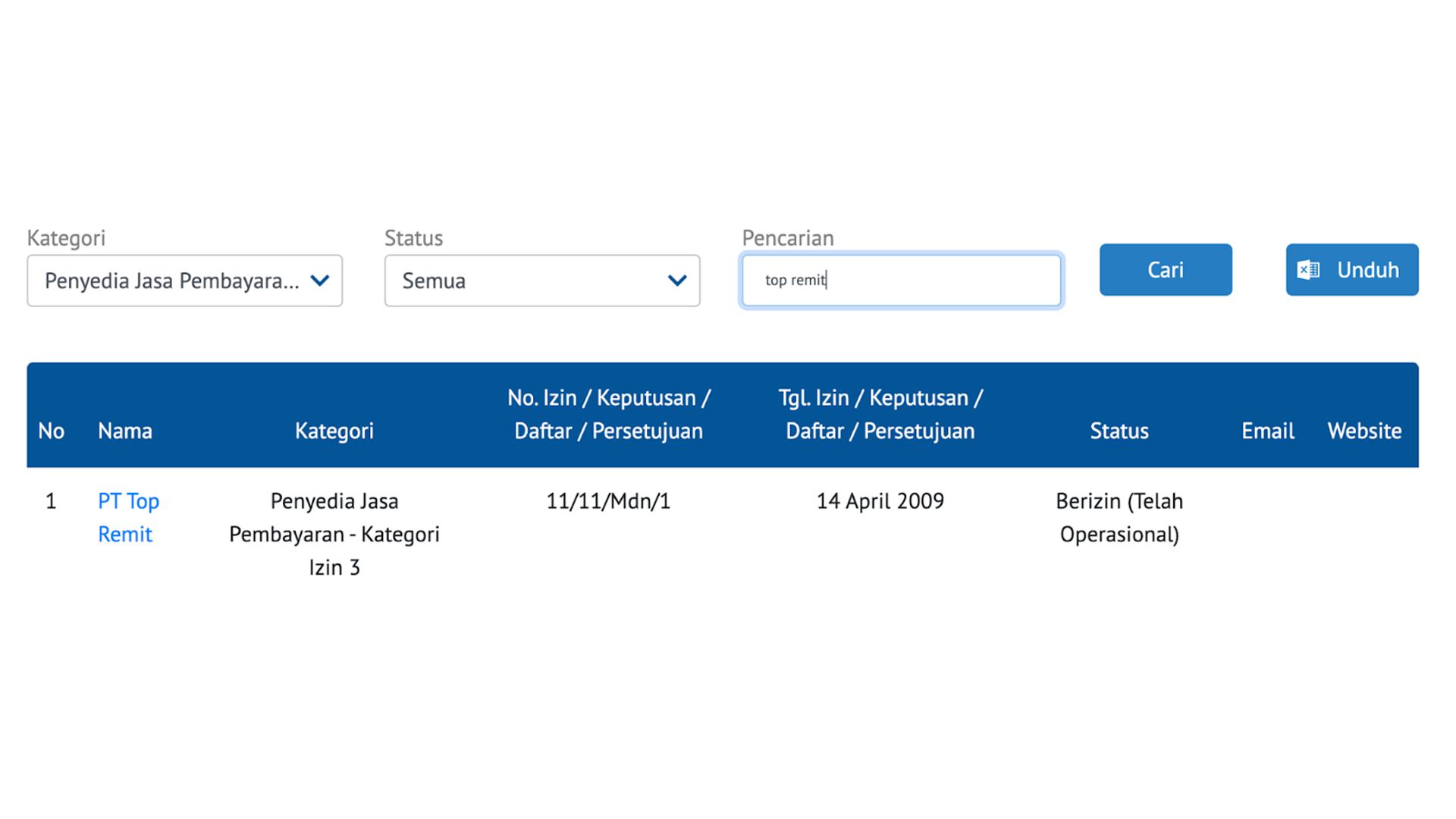
Task: Click the No. Izin / Keputusan header
Action: tap(609, 414)
